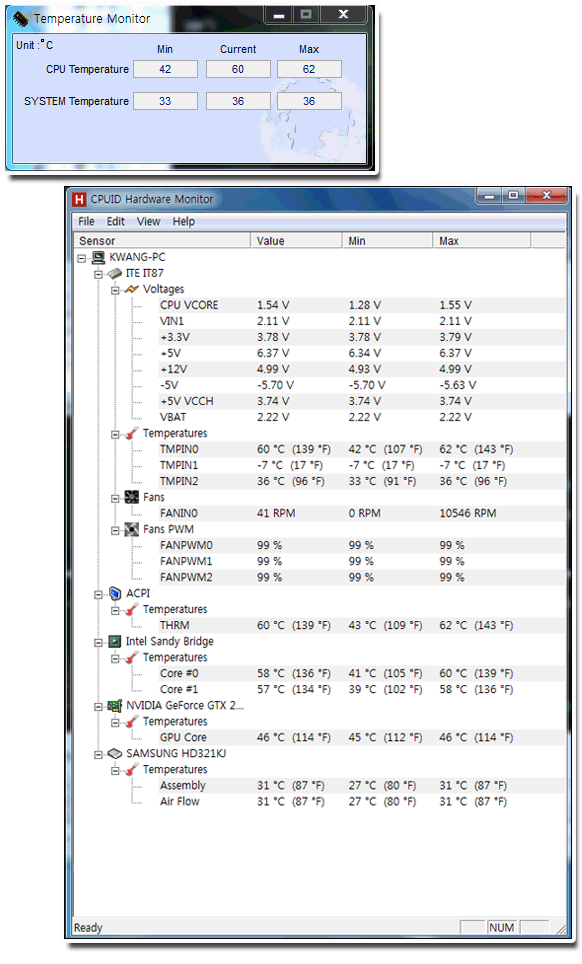Collapse the Fans PWM group

[x=115, y=530]
